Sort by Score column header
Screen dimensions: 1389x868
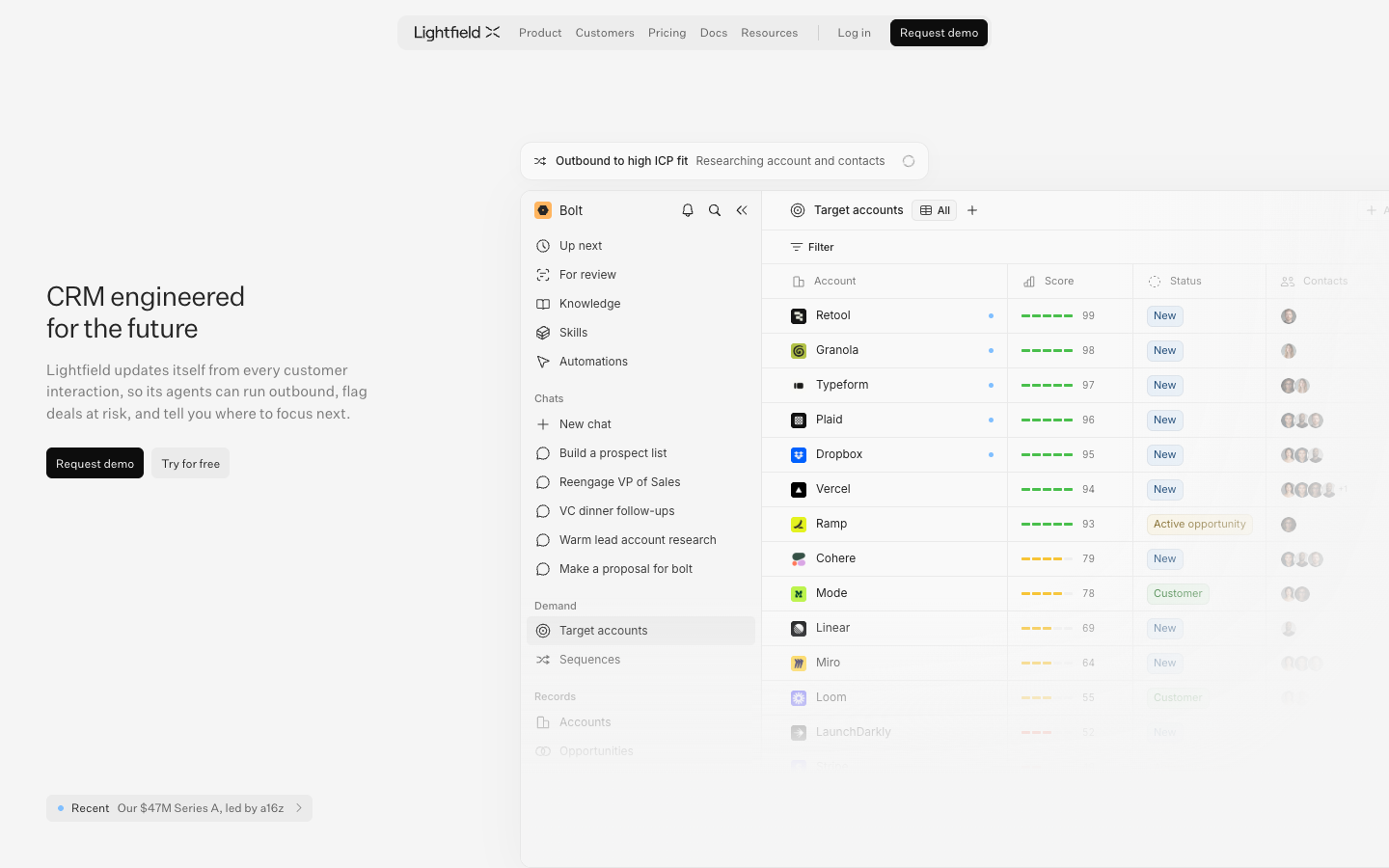[1070, 282]
